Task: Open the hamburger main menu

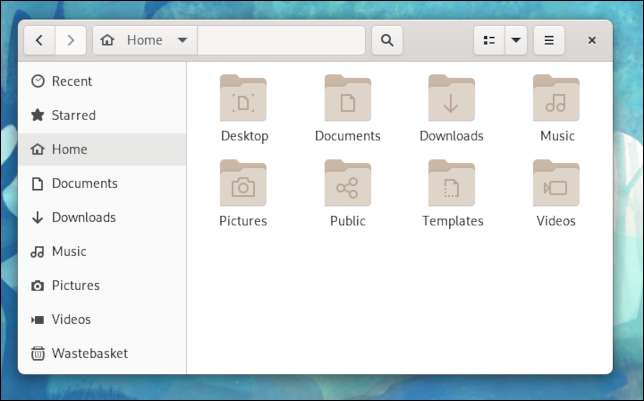Action: [x=549, y=40]
